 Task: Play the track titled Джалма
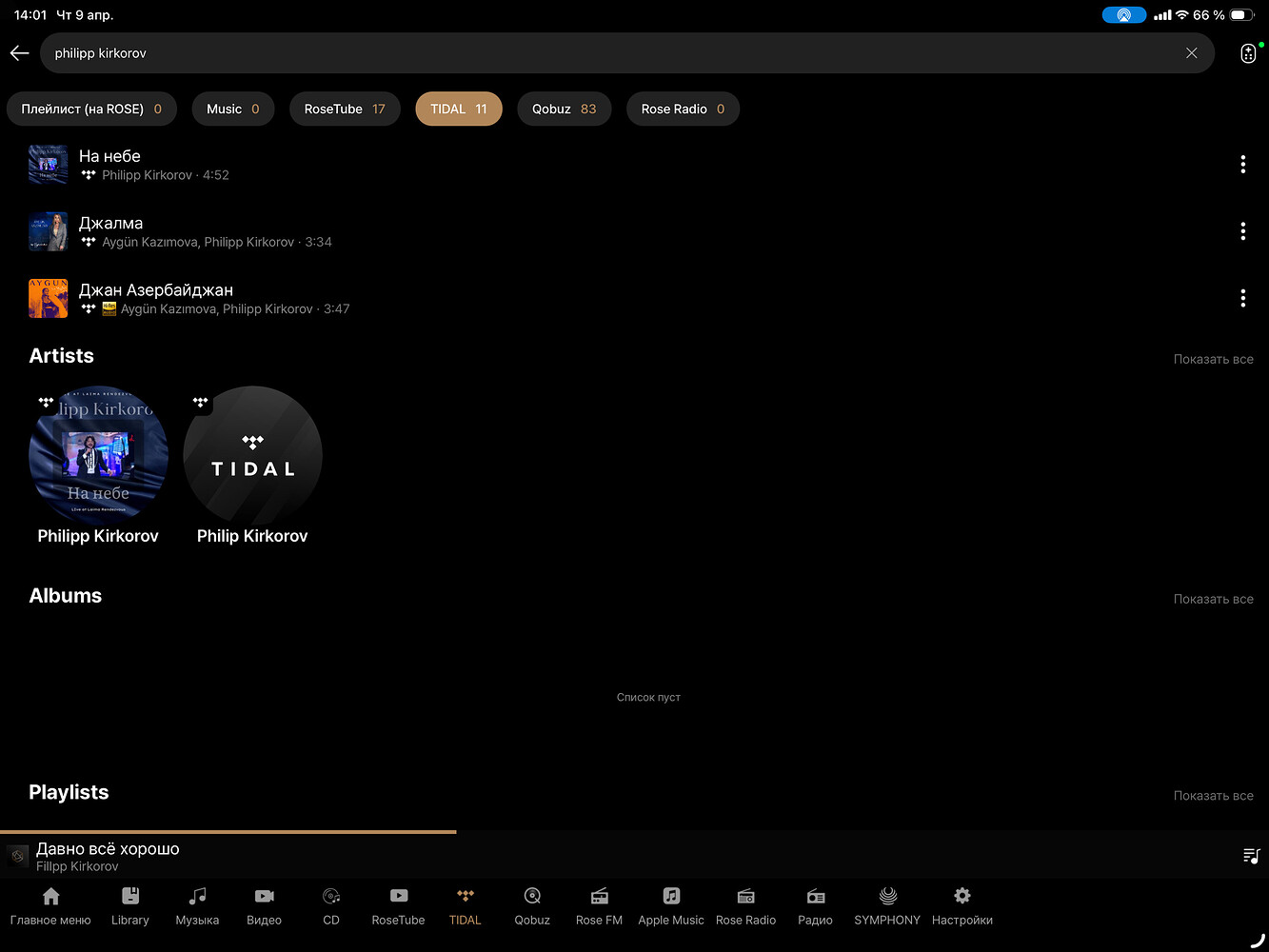(x=110, y=223)
